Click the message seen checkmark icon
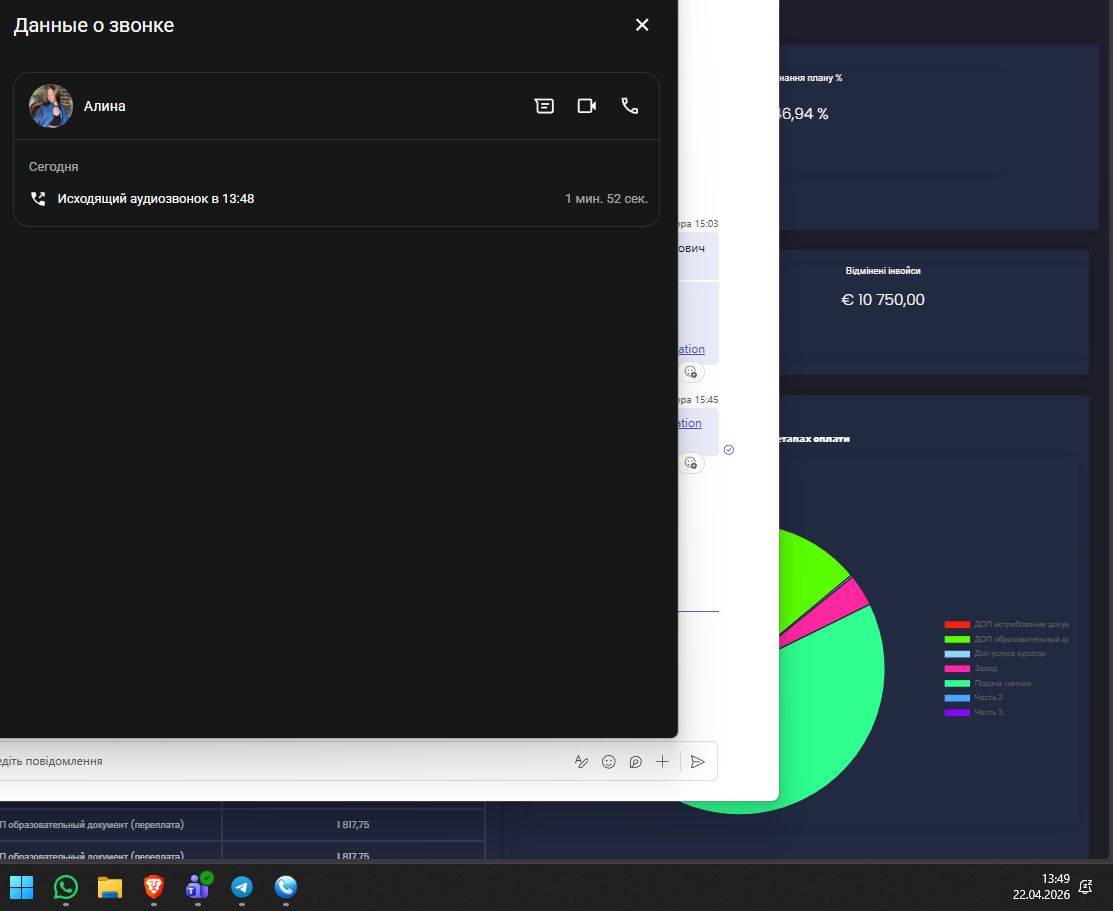 point(728,449)
